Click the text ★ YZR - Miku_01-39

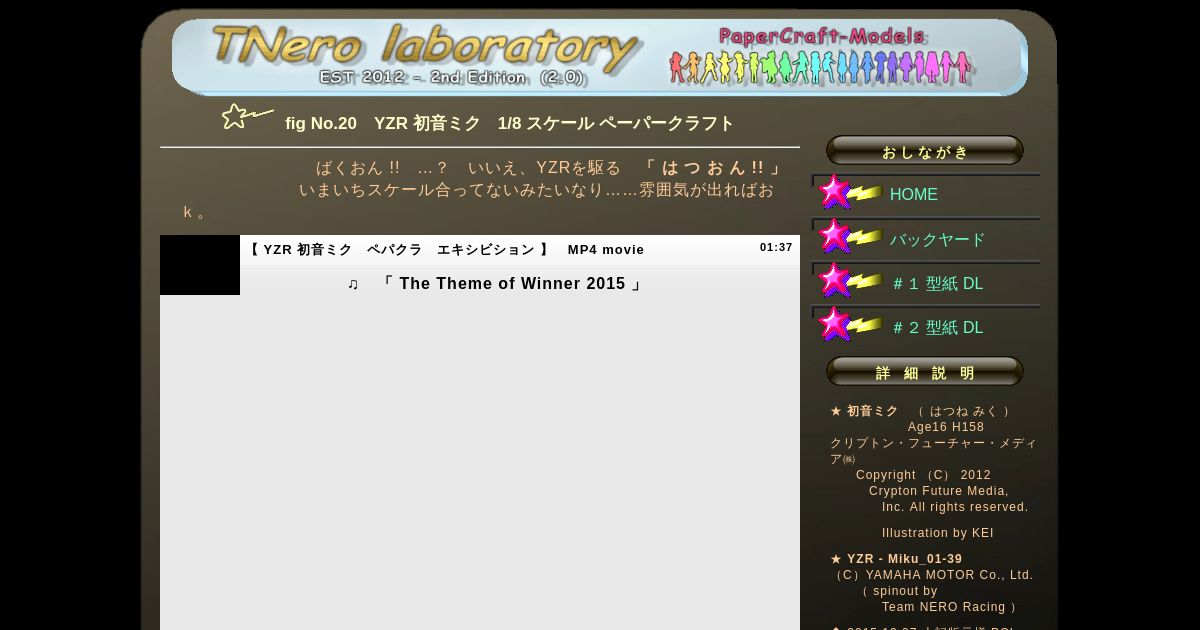pos(896,559)
